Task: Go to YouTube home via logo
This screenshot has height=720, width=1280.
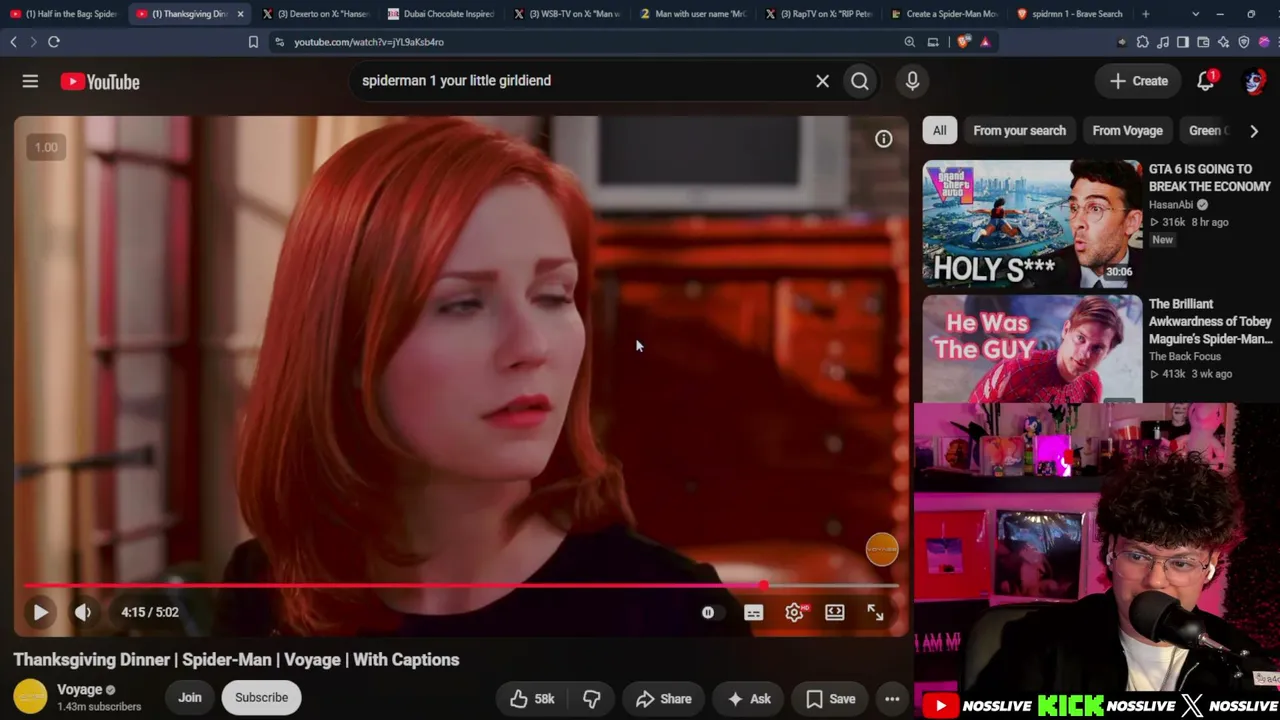Action: click(100, 82)
